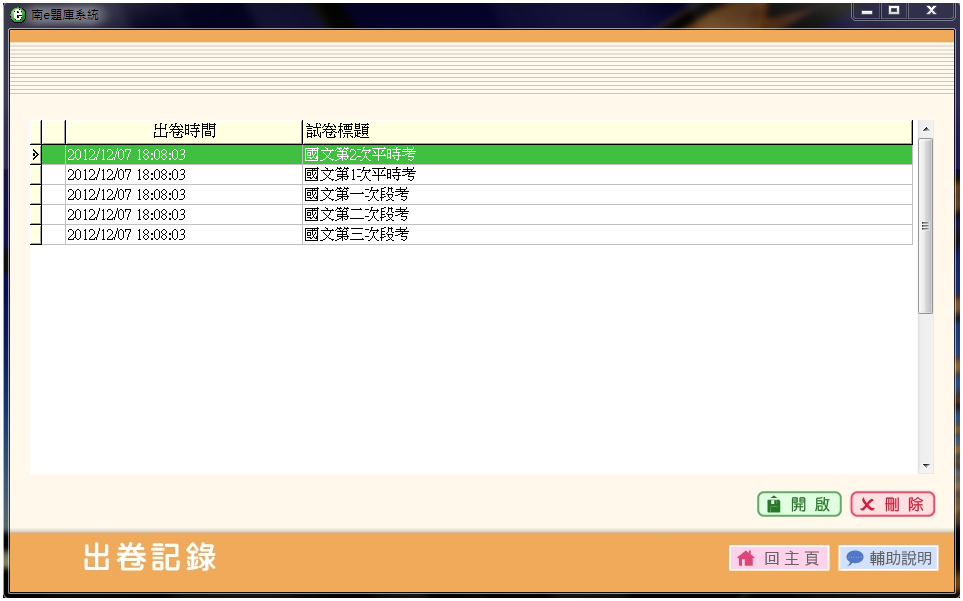Maximize the 南e題庫系統 window
The image size is (963, 601).
[894, 11]
